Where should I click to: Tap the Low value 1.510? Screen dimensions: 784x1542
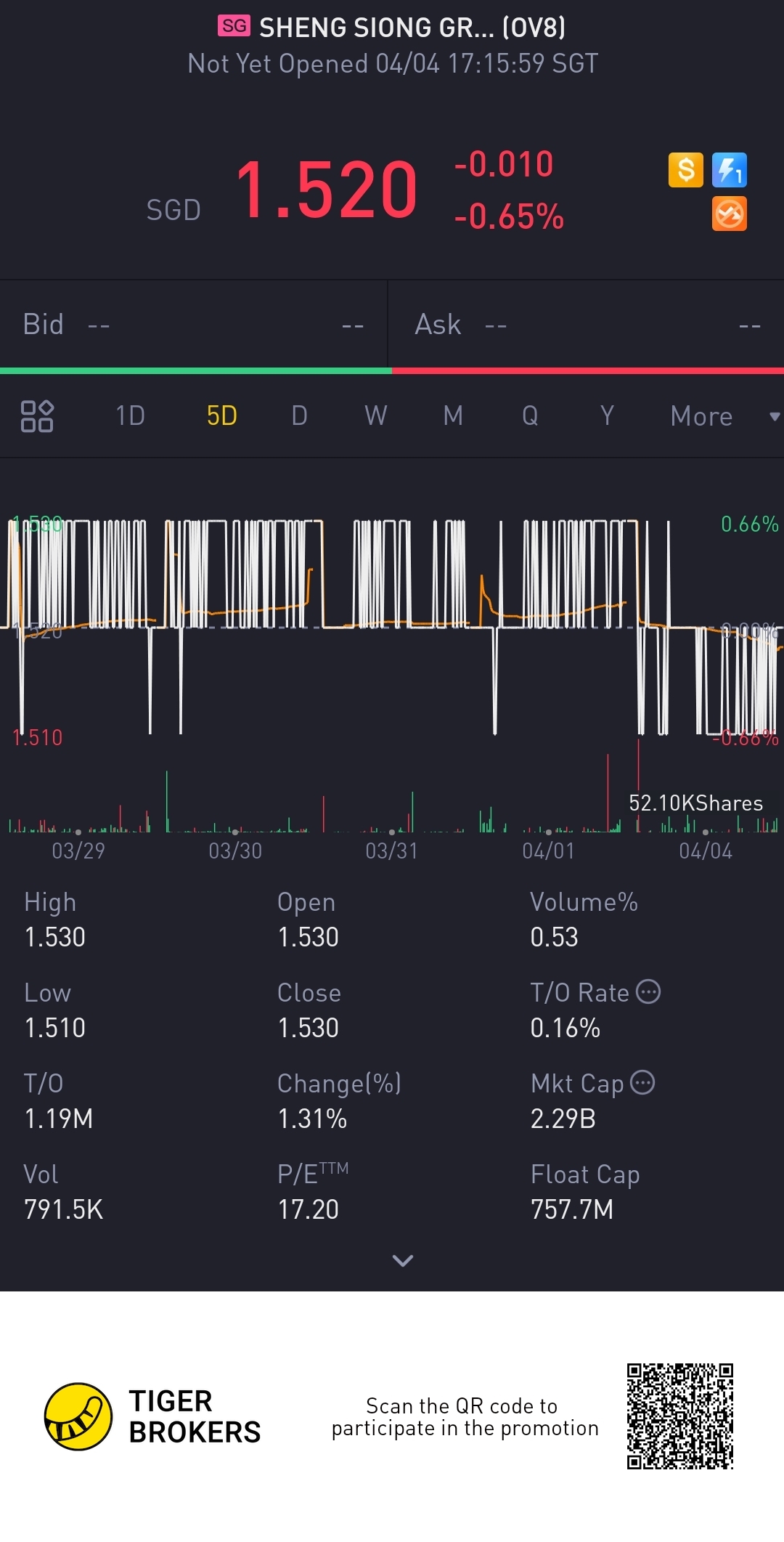coord(55,1028)
